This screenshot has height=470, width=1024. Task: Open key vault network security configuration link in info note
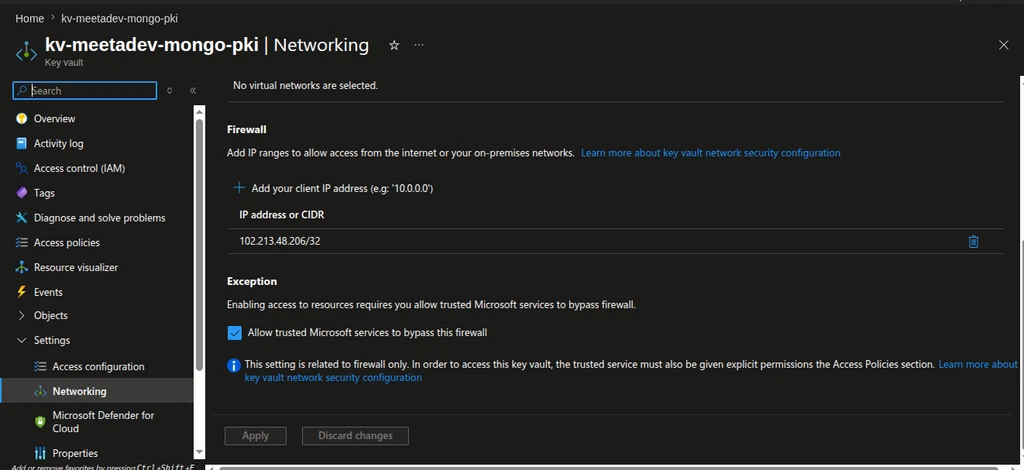pos(333,378)
